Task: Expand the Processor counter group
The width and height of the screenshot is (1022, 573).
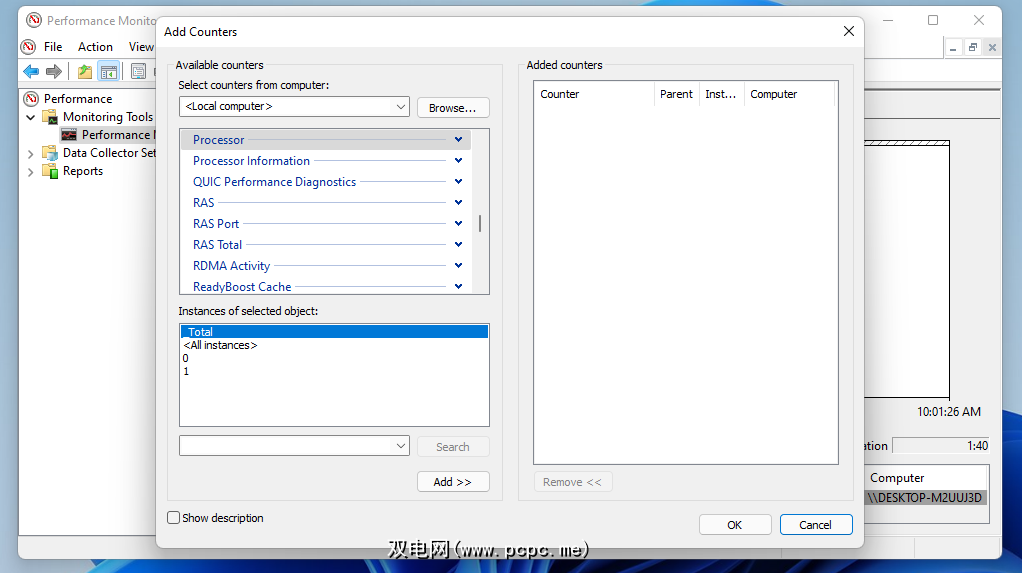Action: [x=458, y=140]
